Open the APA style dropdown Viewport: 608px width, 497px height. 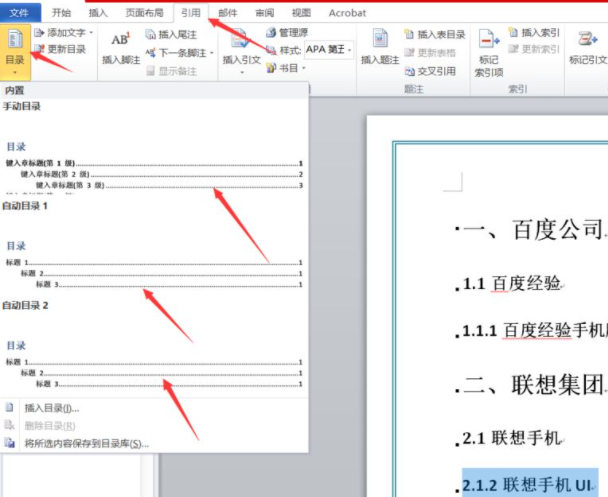click(x=351, y=50)
